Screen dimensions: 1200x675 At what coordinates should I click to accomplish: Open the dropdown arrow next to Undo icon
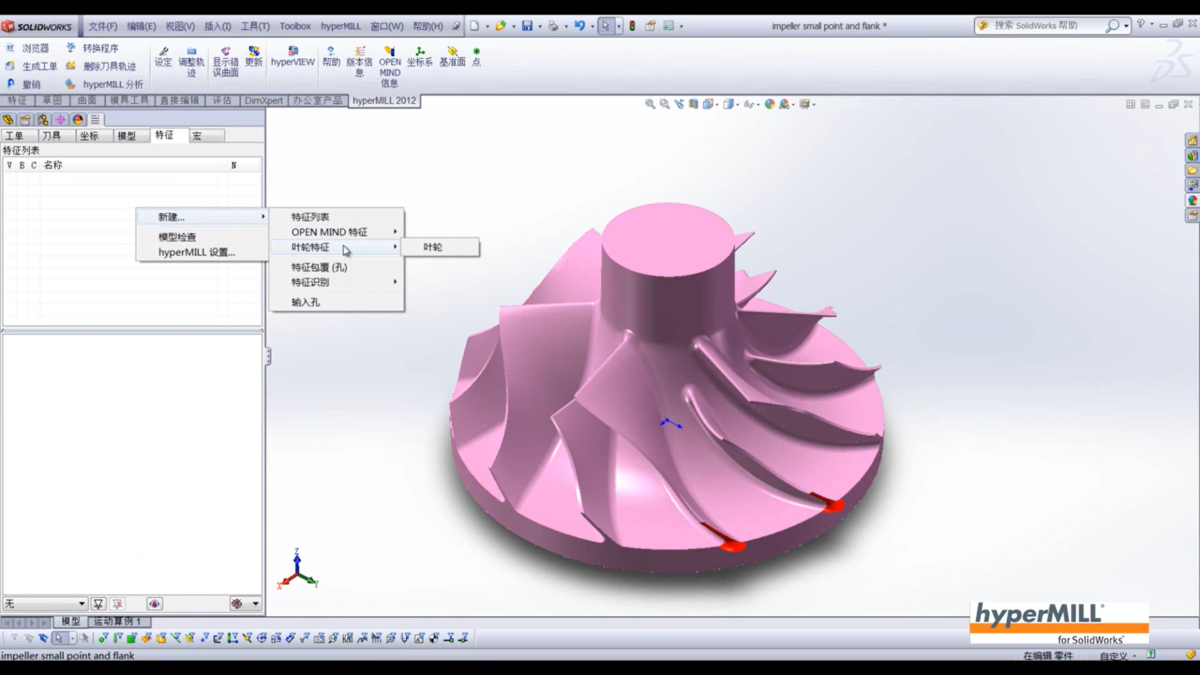tap(592, 26)
